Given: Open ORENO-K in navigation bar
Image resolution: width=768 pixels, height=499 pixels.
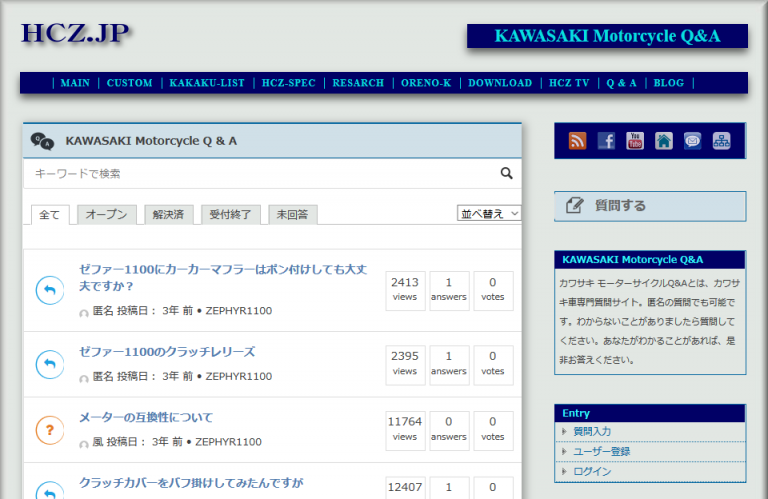Looking at the screenshot, I should [x=426, y=83].
